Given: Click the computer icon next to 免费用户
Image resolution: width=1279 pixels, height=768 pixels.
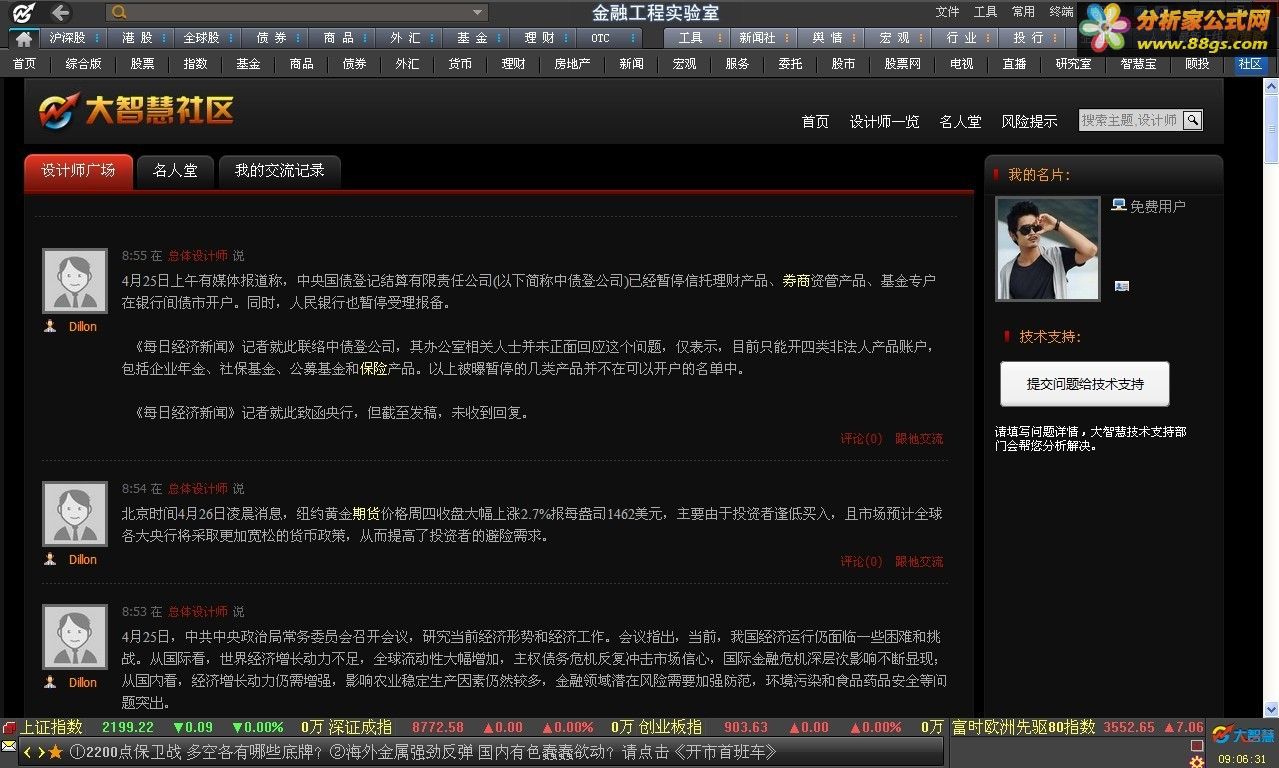Looking at the screenshot, I should (x=1118, y=205).
